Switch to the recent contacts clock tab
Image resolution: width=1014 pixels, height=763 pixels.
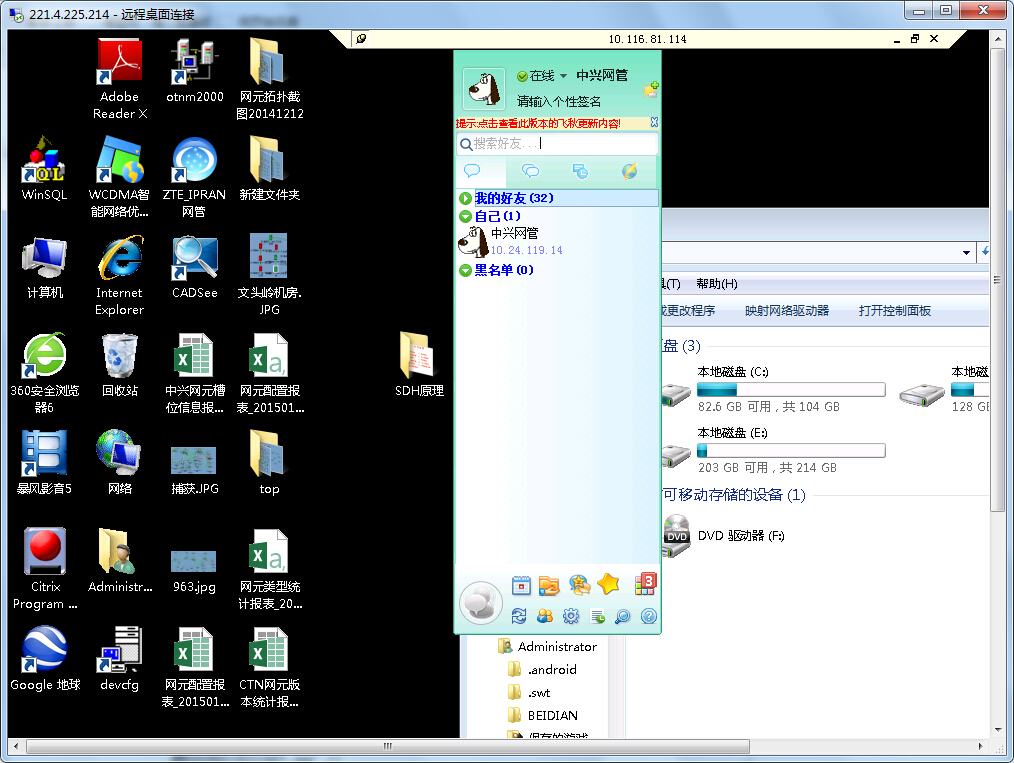click(x=580, y=171)
